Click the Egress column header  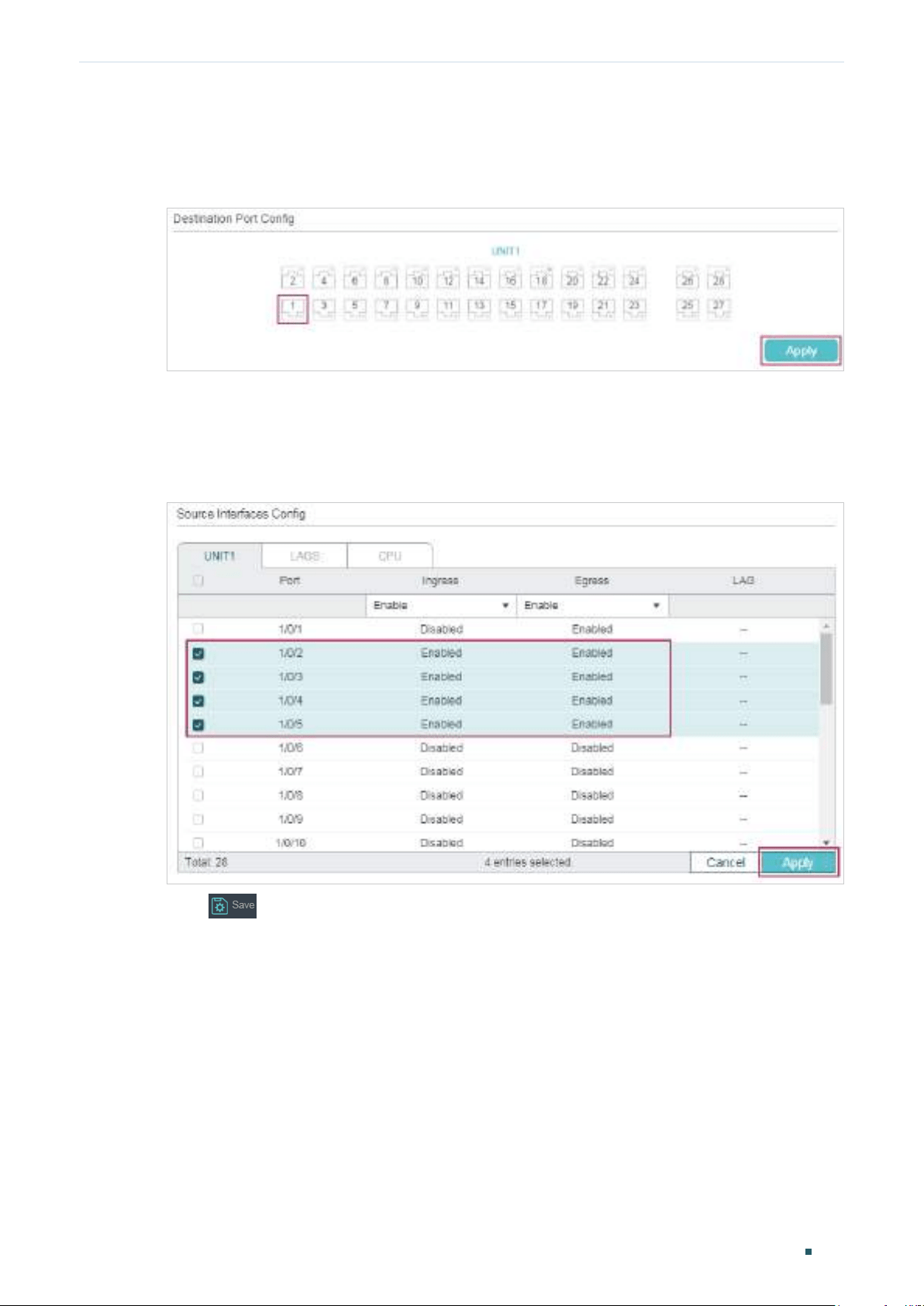pos(591,581)
